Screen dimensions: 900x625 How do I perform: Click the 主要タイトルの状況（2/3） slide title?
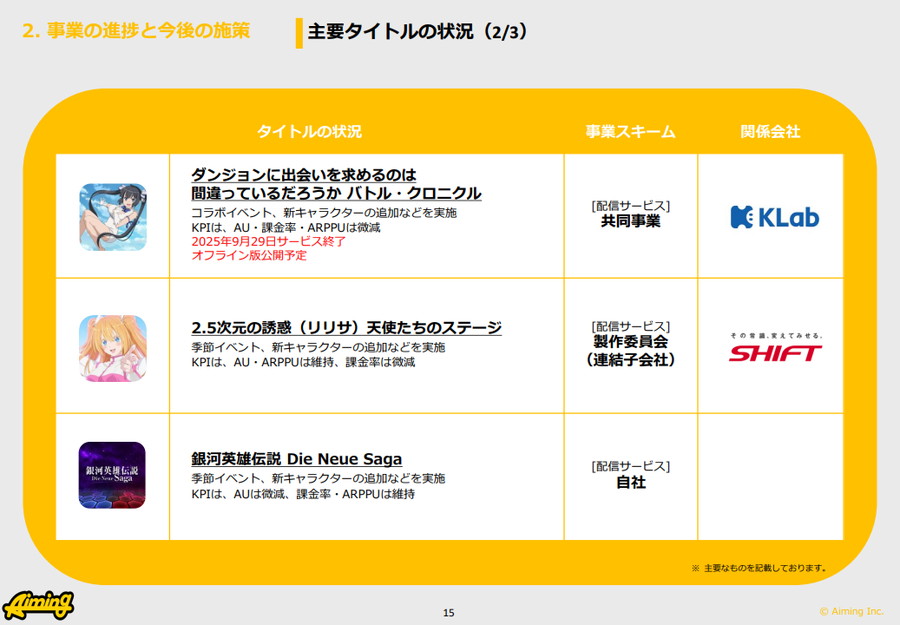tap(418, 32)
